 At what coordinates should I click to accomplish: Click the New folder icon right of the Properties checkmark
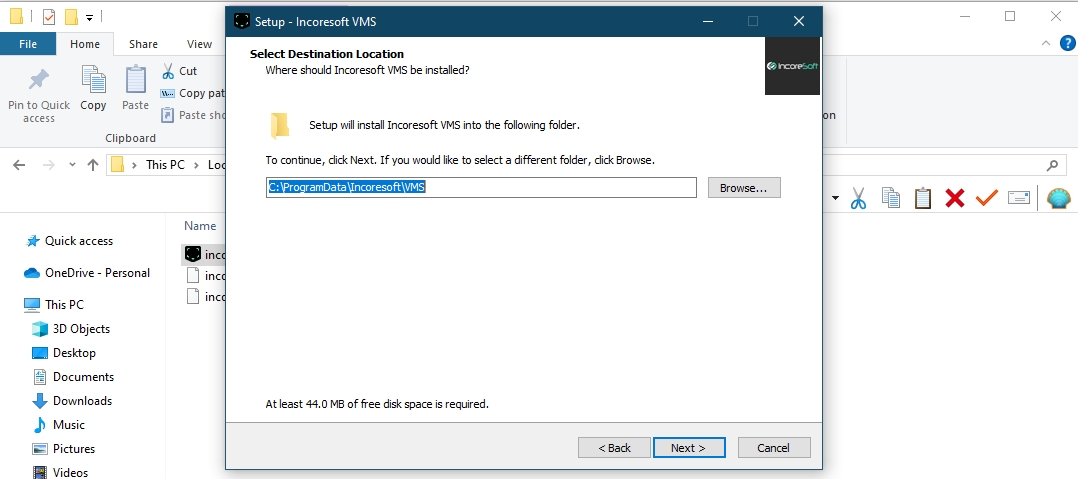click(x=71, y=16)
